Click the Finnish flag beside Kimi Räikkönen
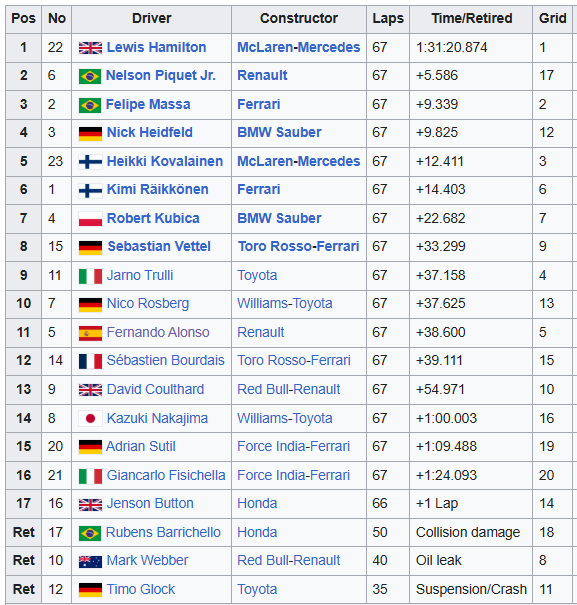Viewport: 577px width, 605px height. click(x=90, y=191)
